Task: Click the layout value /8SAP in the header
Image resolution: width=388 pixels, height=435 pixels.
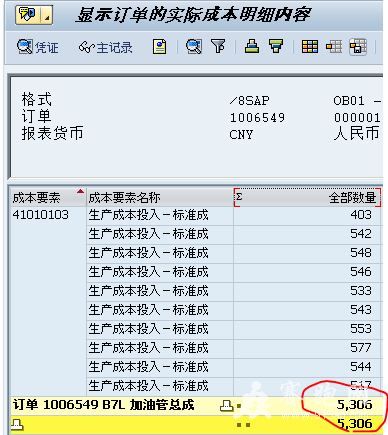Action: pos(250,100)
